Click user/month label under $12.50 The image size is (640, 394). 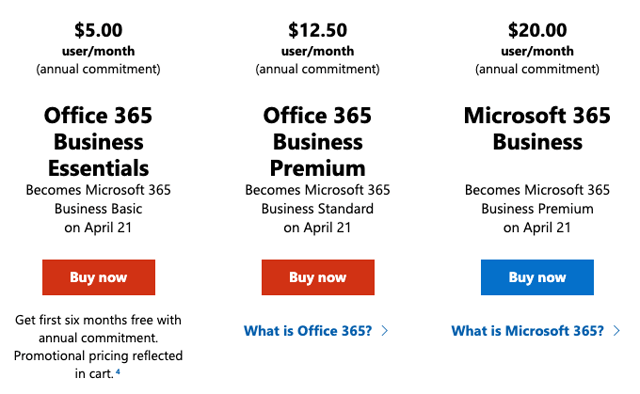pos(318,51)
